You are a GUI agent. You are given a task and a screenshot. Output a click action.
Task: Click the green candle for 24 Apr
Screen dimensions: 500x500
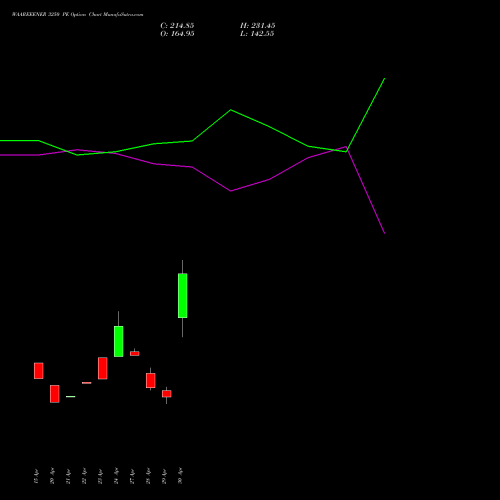click(118, 341)
